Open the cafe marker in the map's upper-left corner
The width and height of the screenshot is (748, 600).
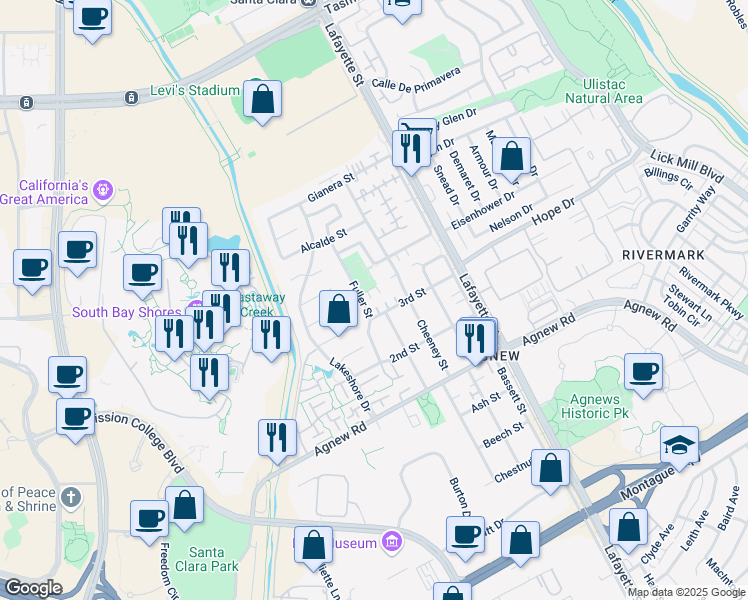tap(93, 18)
